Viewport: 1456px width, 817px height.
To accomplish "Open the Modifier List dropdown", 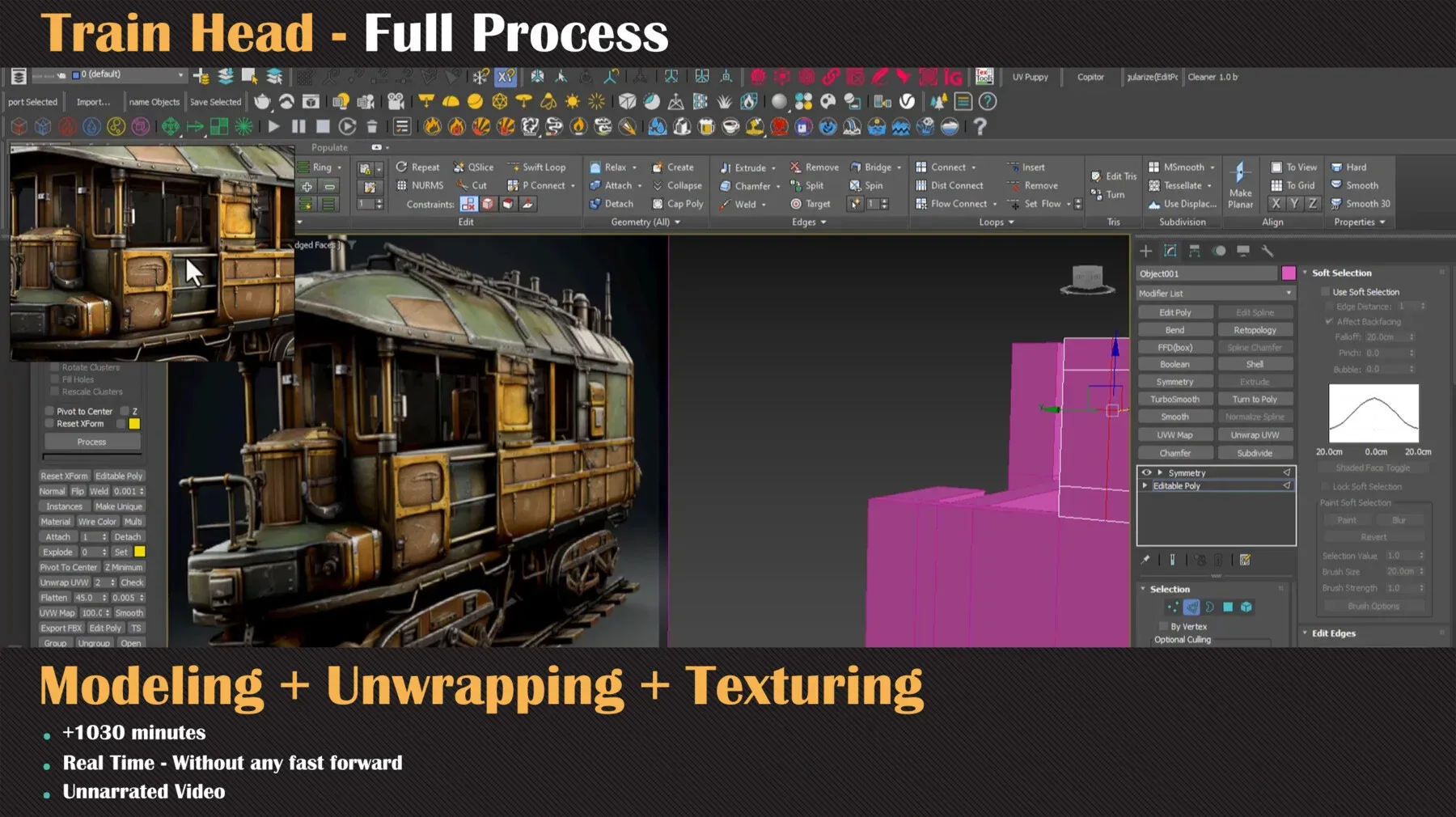I will coord(1289,293).
